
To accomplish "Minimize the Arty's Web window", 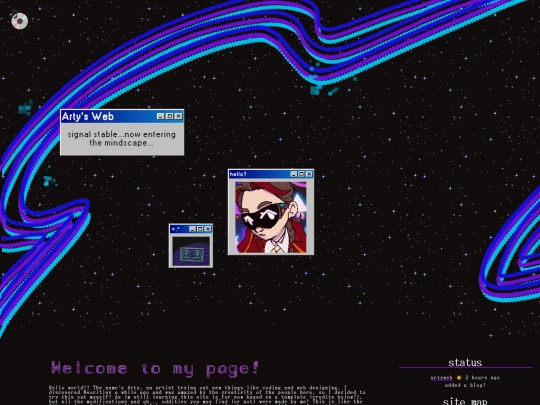I will click(160, 116).
